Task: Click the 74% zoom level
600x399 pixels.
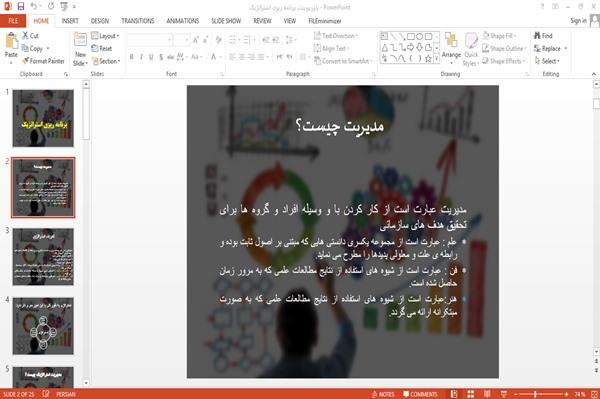Action: [579, 394]
